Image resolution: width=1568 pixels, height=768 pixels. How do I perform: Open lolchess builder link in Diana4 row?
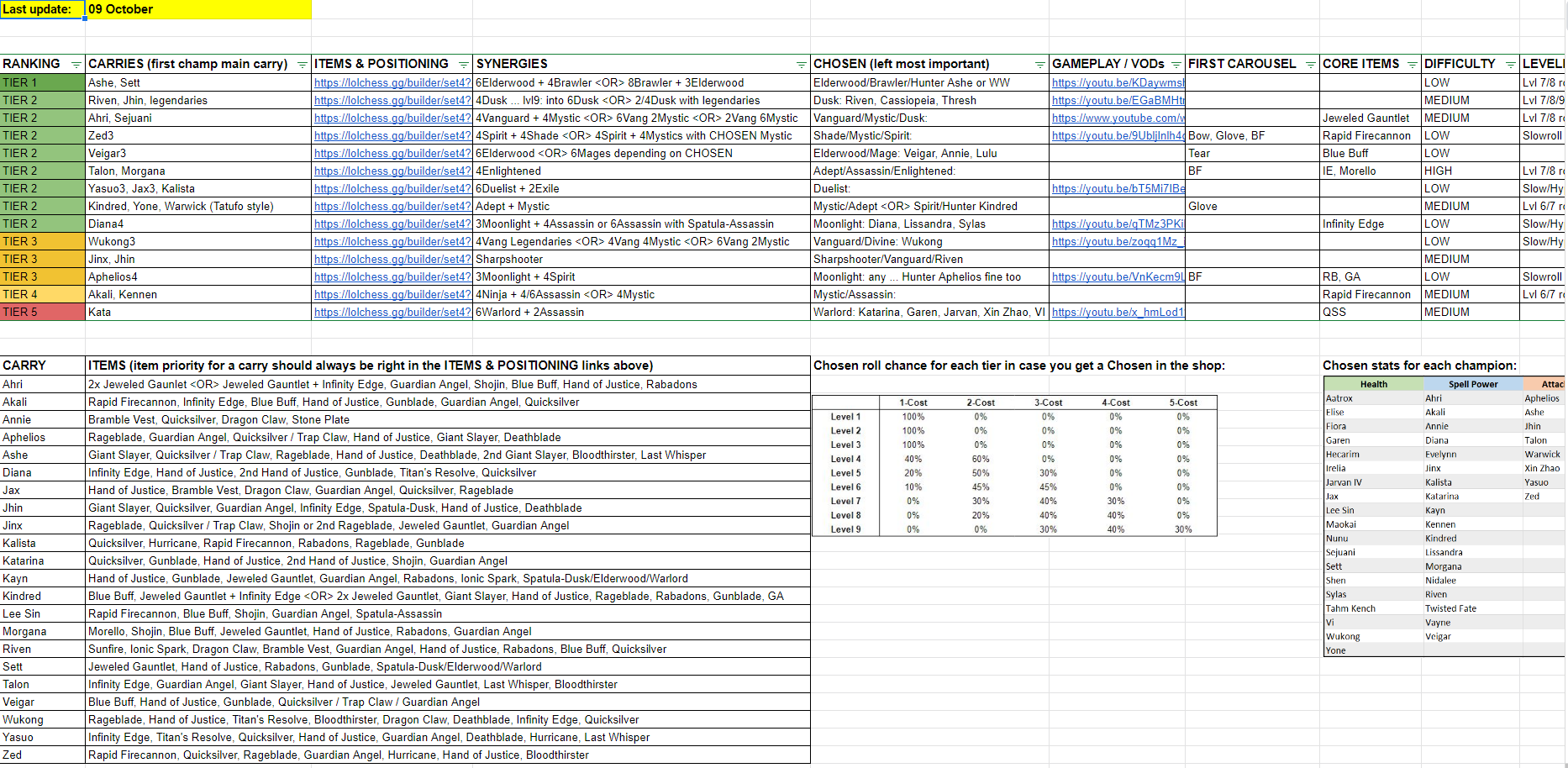(392, 224)
